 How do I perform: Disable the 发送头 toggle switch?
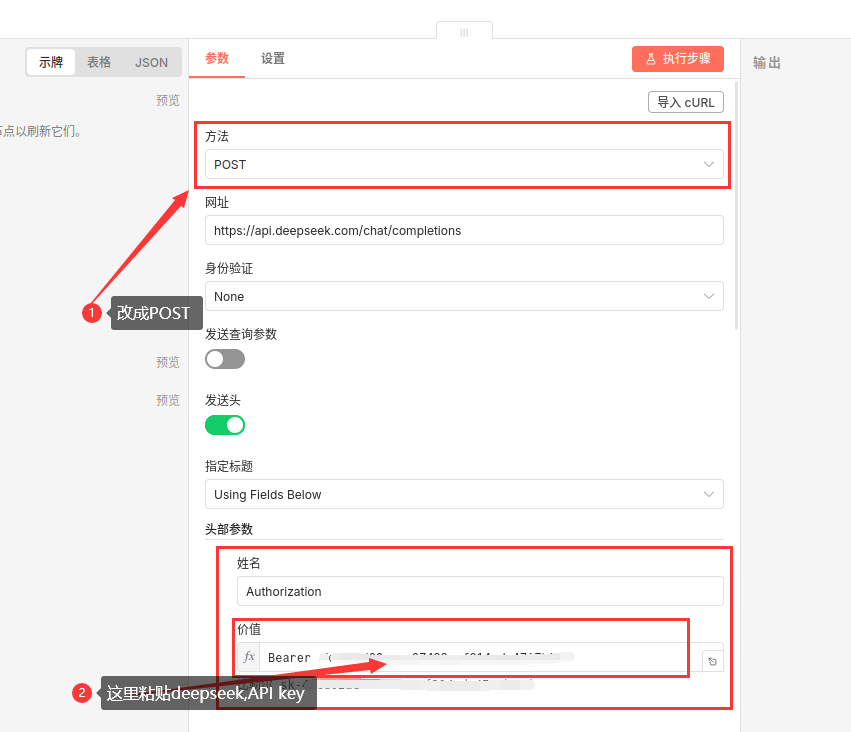[x=225, y=425]
